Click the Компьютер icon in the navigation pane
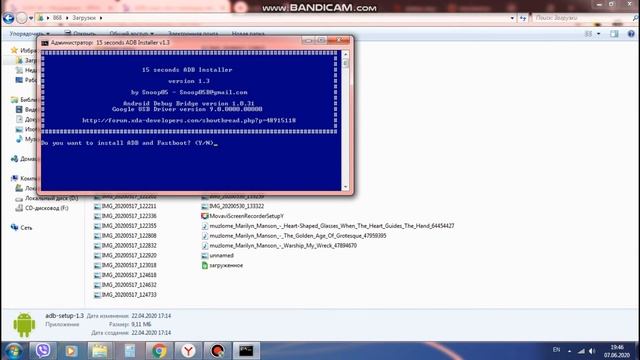This screenshot has height=360, width=640. [15, 178]
